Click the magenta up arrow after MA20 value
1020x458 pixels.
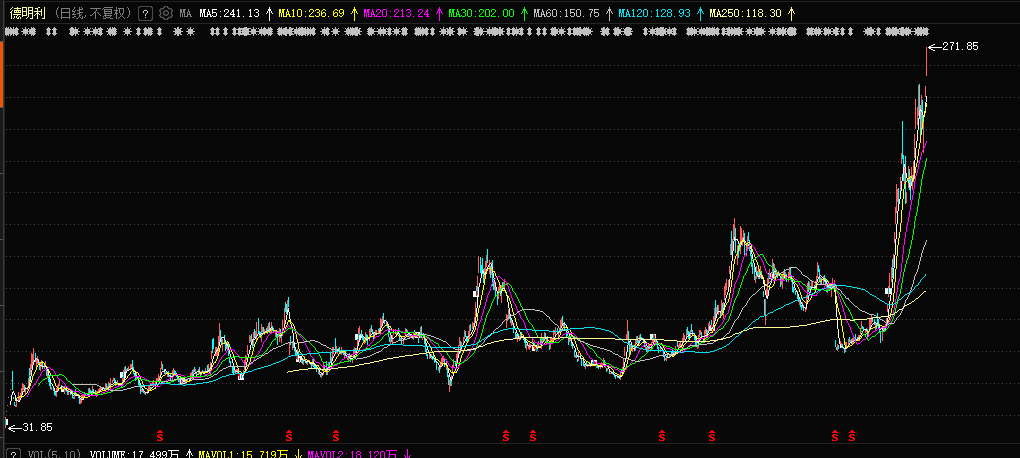[439, 14]
